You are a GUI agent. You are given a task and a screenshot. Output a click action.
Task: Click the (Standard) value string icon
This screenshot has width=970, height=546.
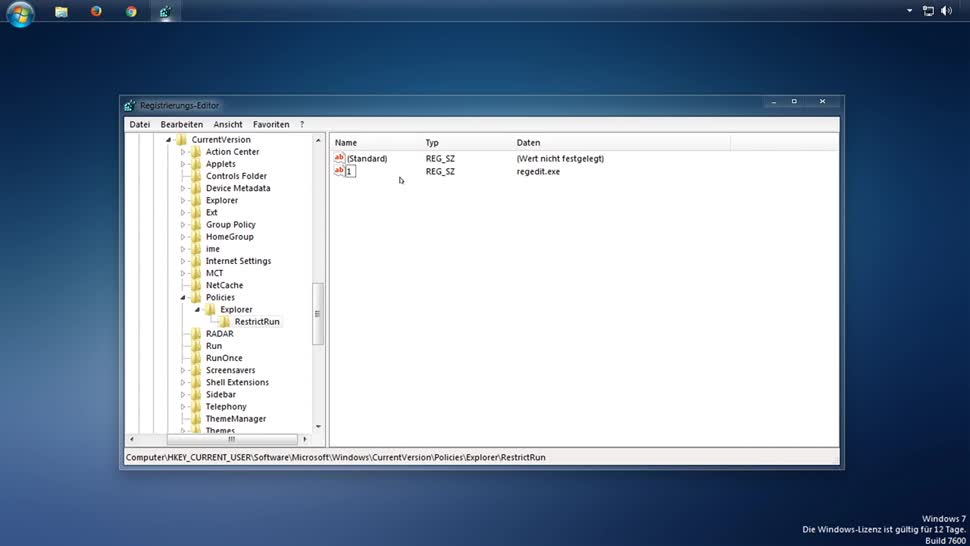[339, 158]
